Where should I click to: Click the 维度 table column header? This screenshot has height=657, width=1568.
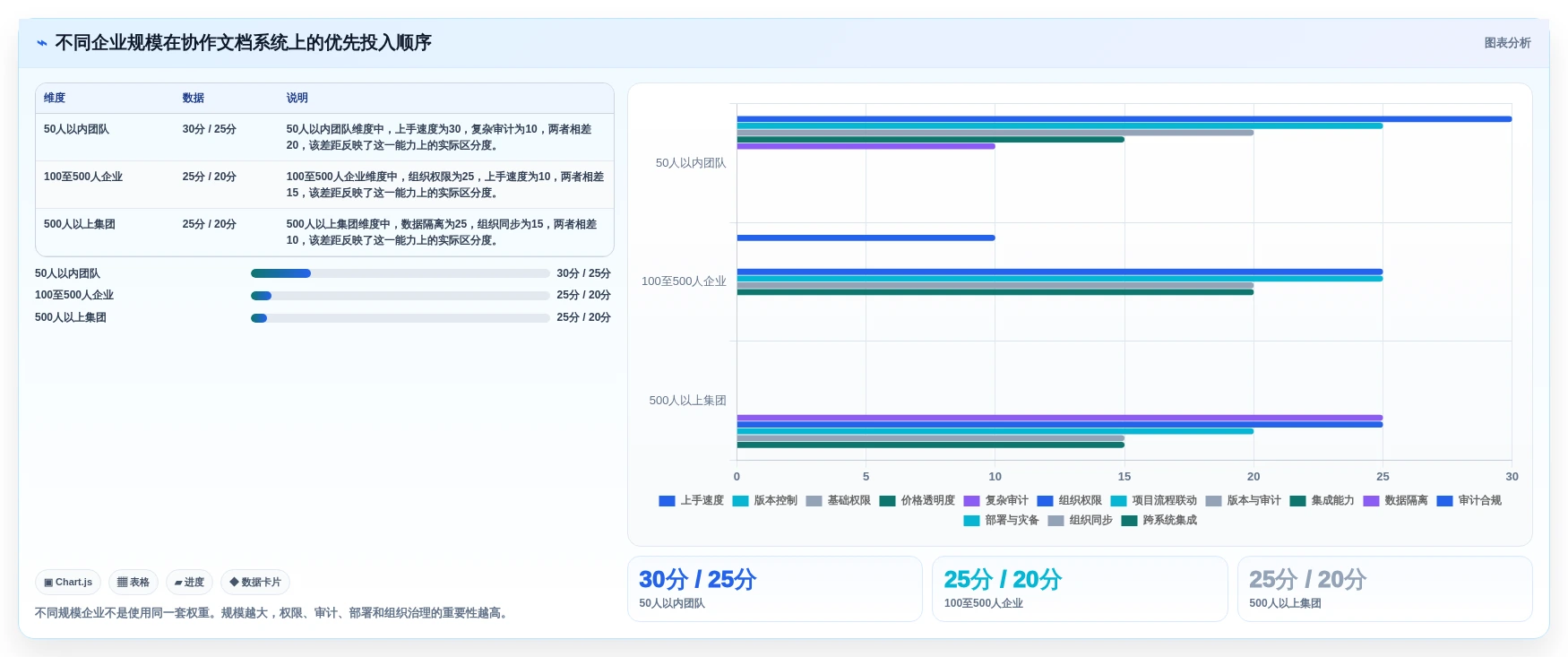coord(55,98)
